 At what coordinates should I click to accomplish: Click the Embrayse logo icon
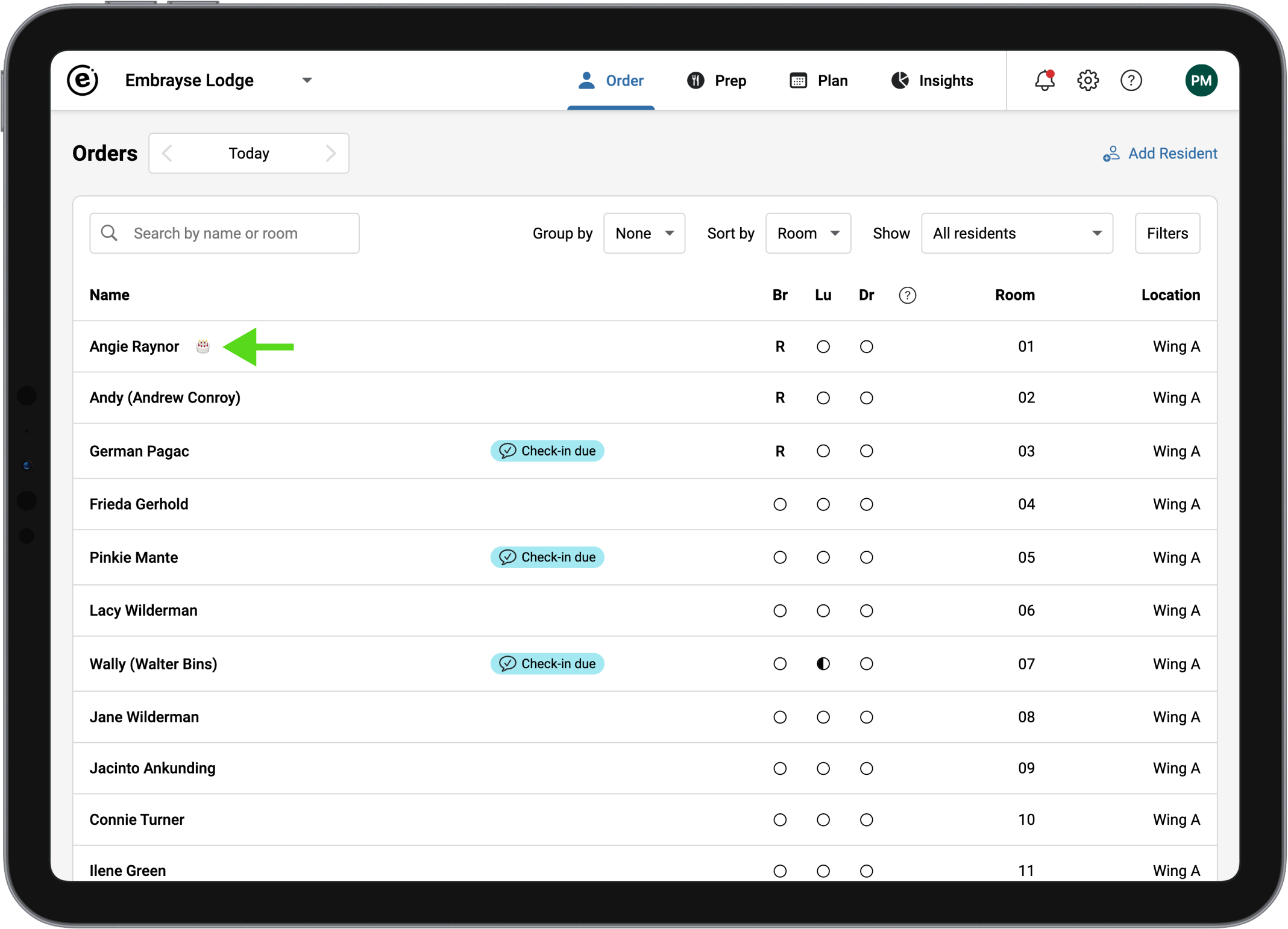(83, 80)
